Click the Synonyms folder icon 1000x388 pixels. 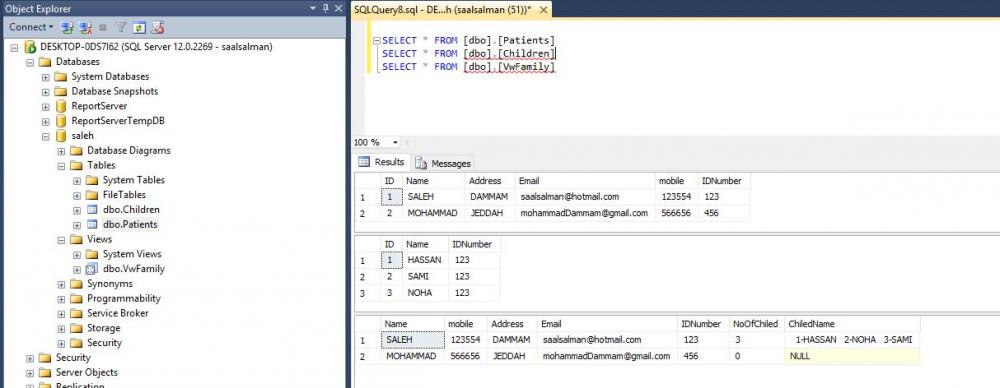[77, 283]
